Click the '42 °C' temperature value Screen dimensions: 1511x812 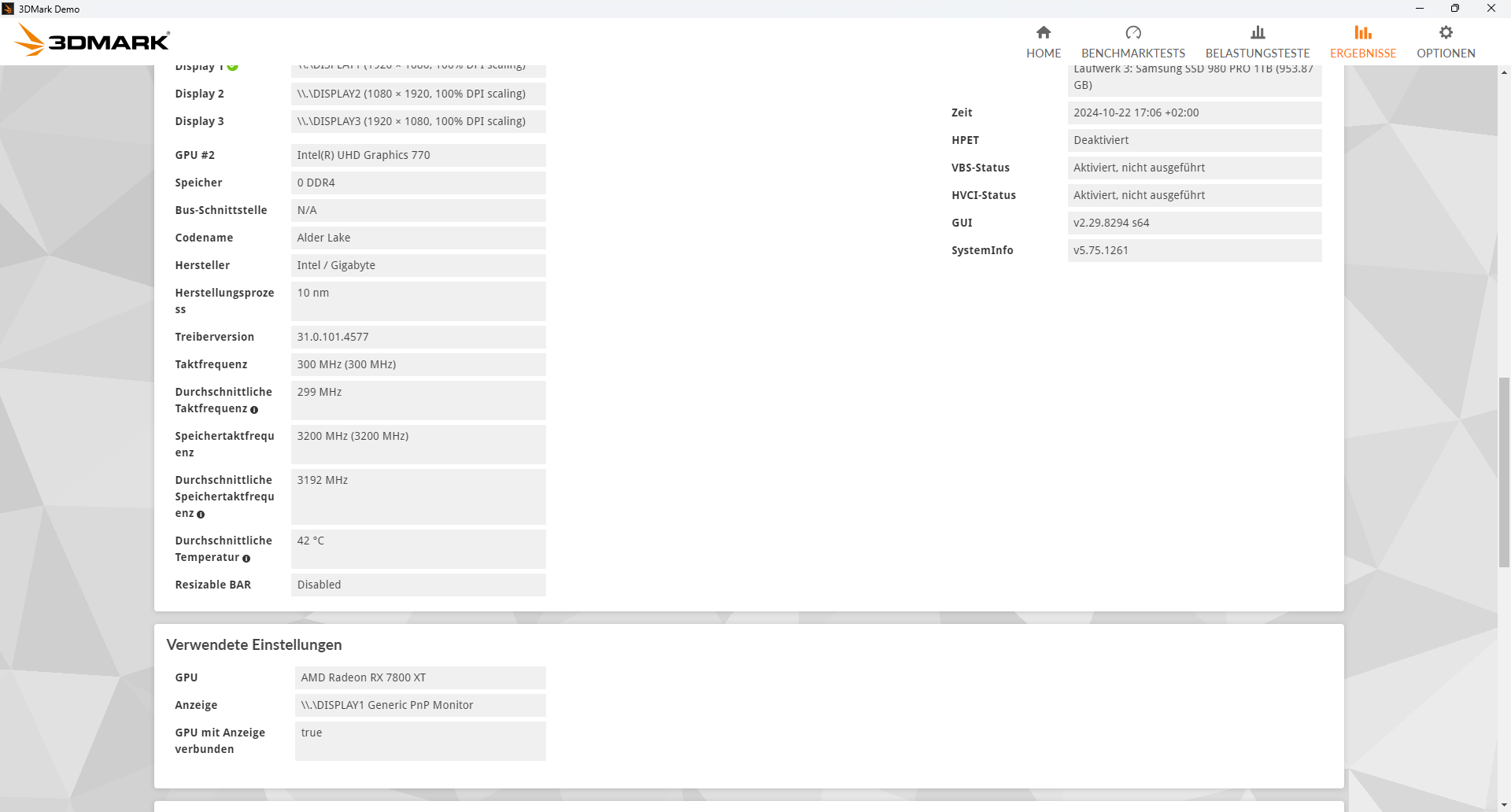pyautogui.click(x=419, y=549)
